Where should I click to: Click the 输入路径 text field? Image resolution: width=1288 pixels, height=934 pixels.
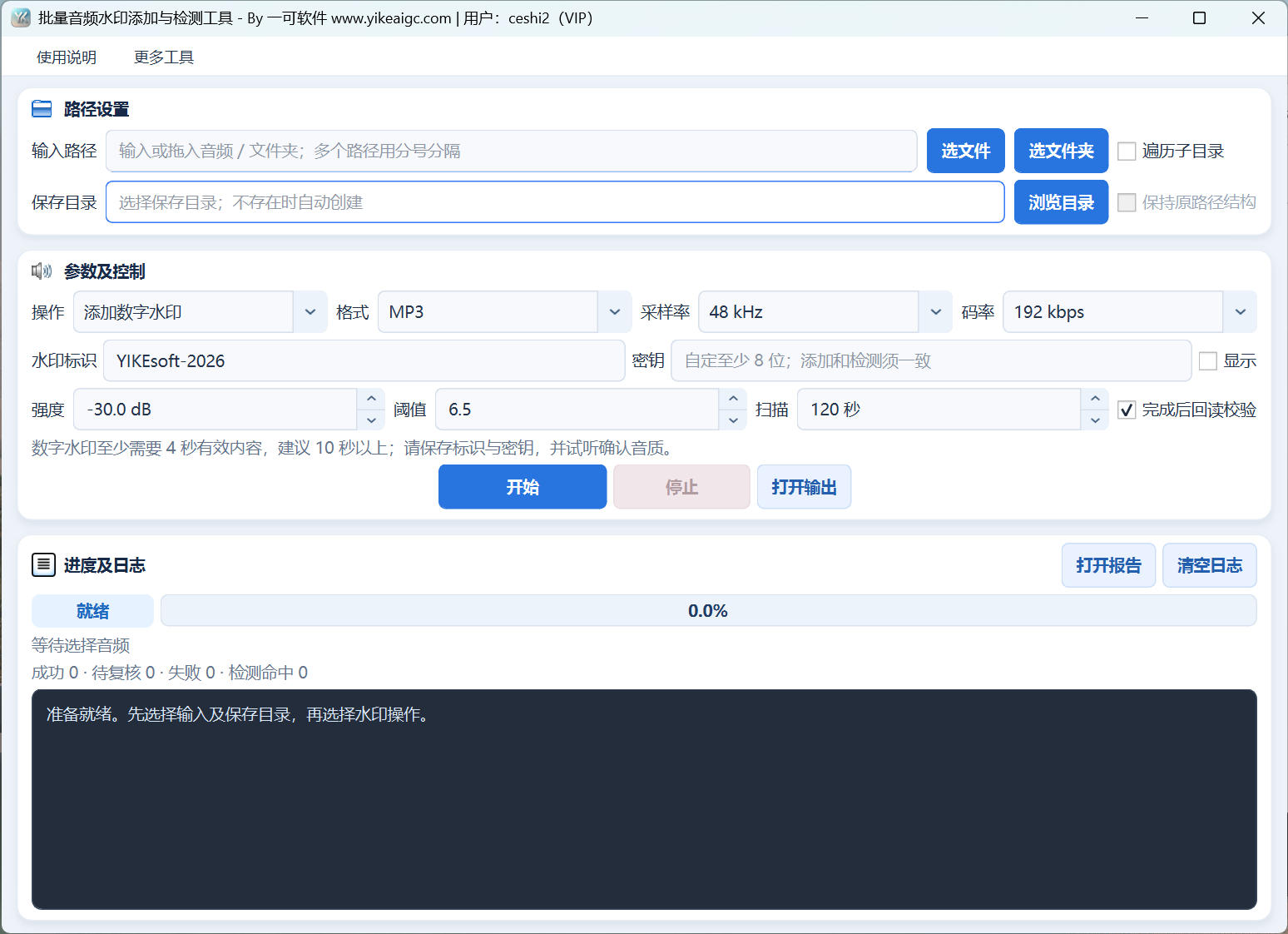point(511,151)
